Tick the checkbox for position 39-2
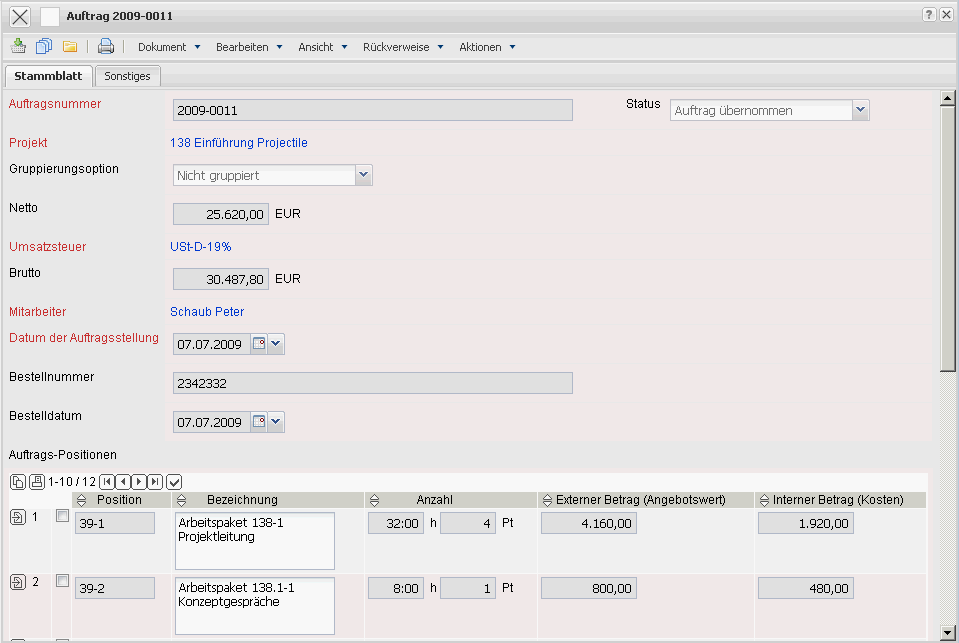 click(62, 581)
